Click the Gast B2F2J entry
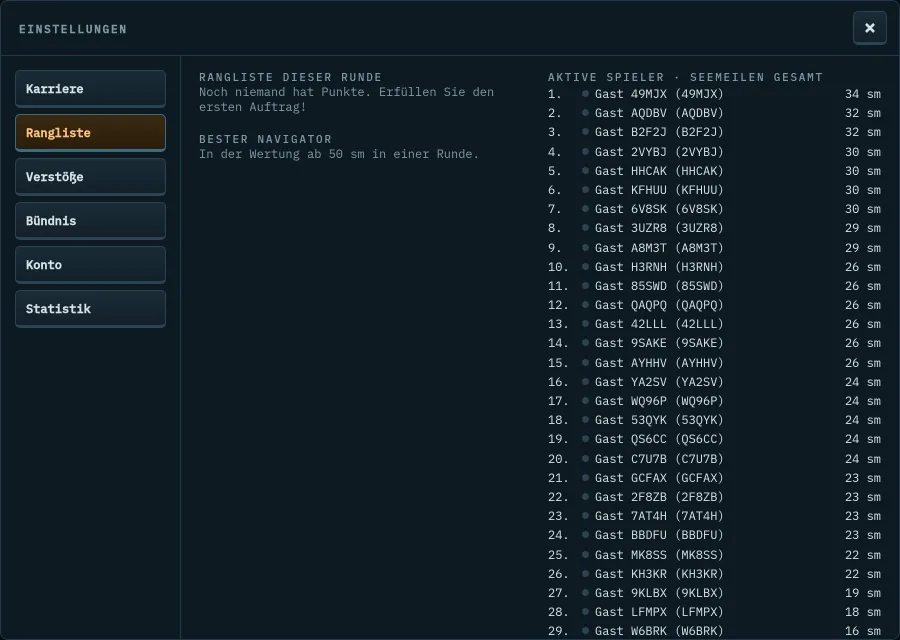The height and width of the screenshot is (640, 900). click(x=714, y=132)
